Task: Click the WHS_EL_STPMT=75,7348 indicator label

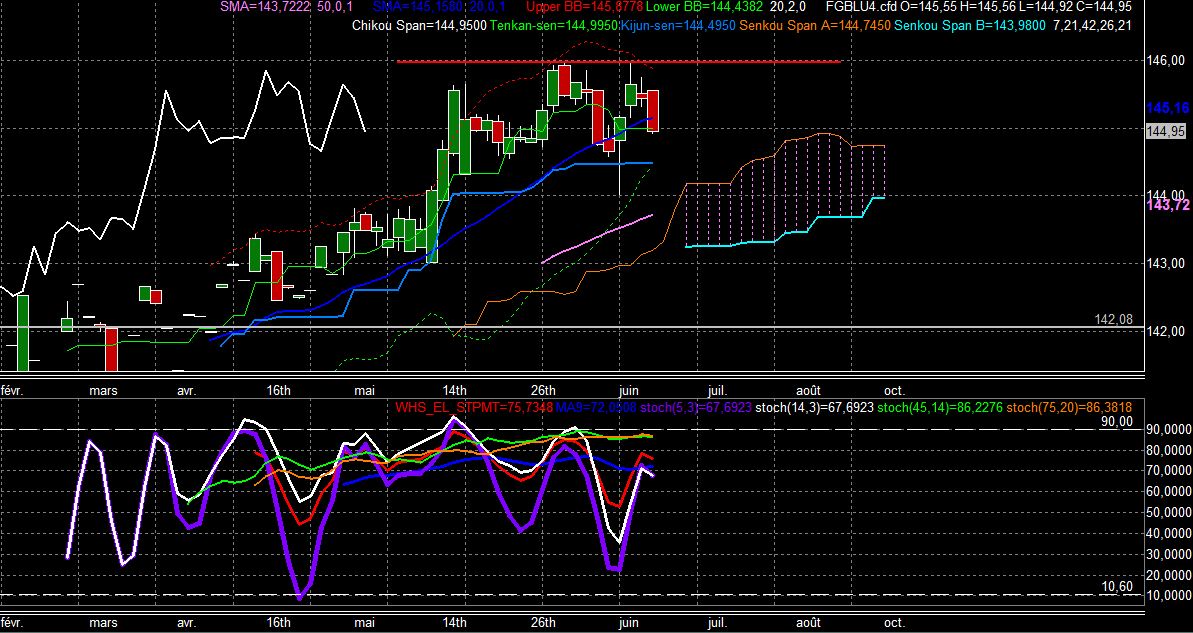Action: pos(474,408)
